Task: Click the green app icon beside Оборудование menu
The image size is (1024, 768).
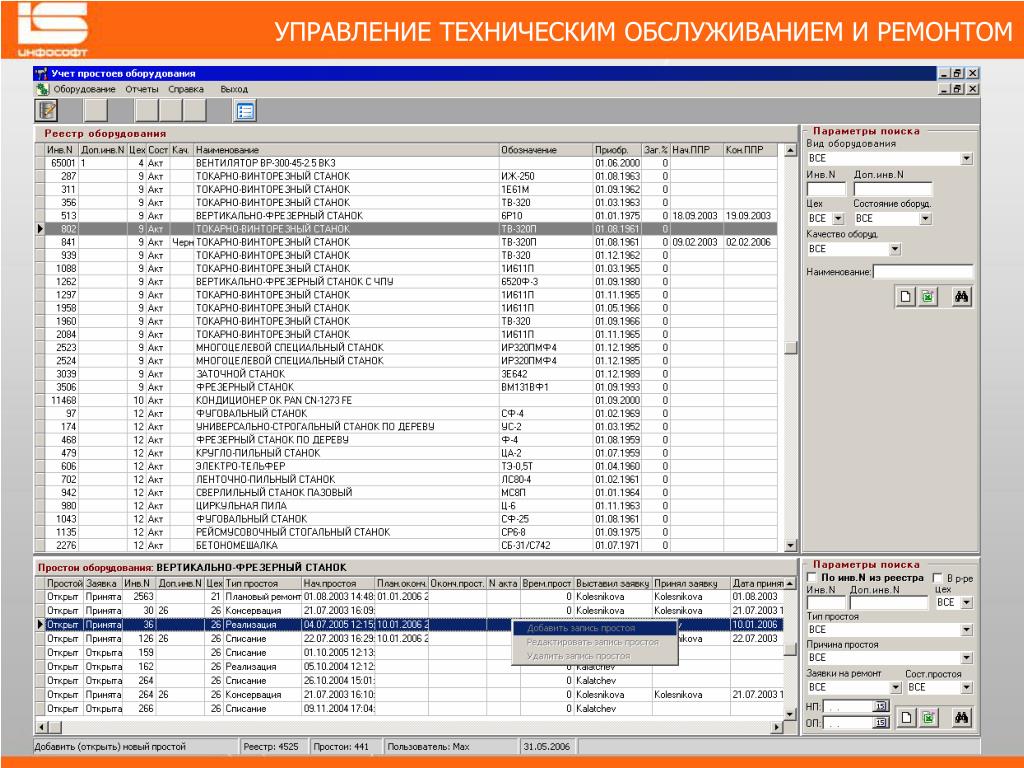Action: [x=43, y=89]
